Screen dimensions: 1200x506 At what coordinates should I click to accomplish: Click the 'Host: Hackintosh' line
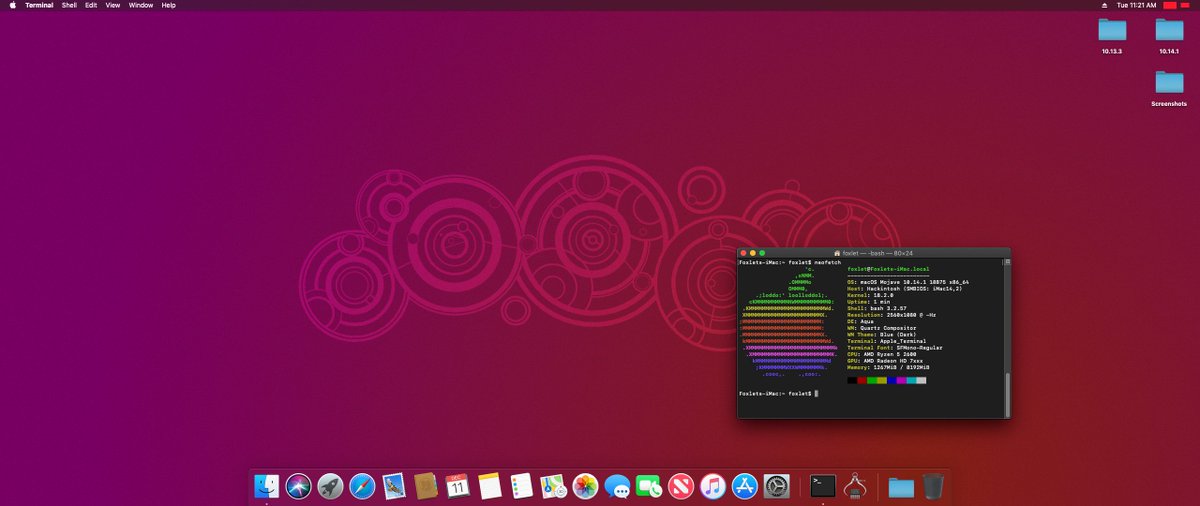click(905, 289)
